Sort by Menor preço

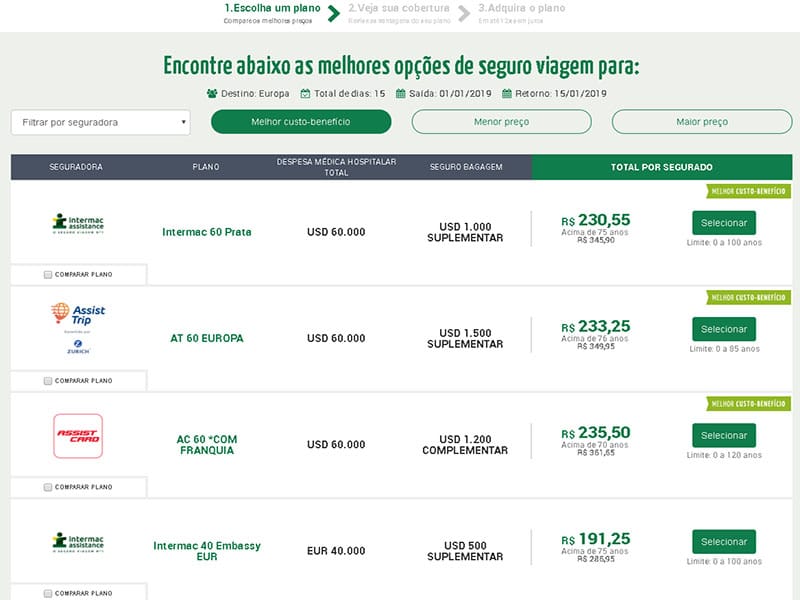coord(502,122)
